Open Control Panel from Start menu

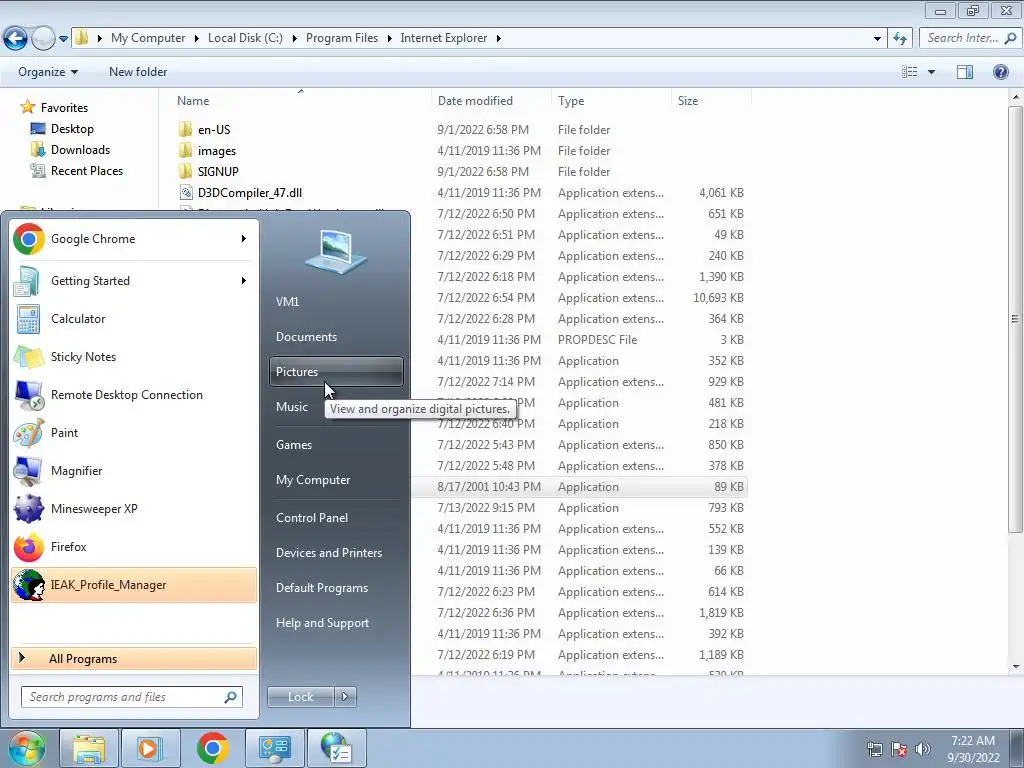coord(336,518)
